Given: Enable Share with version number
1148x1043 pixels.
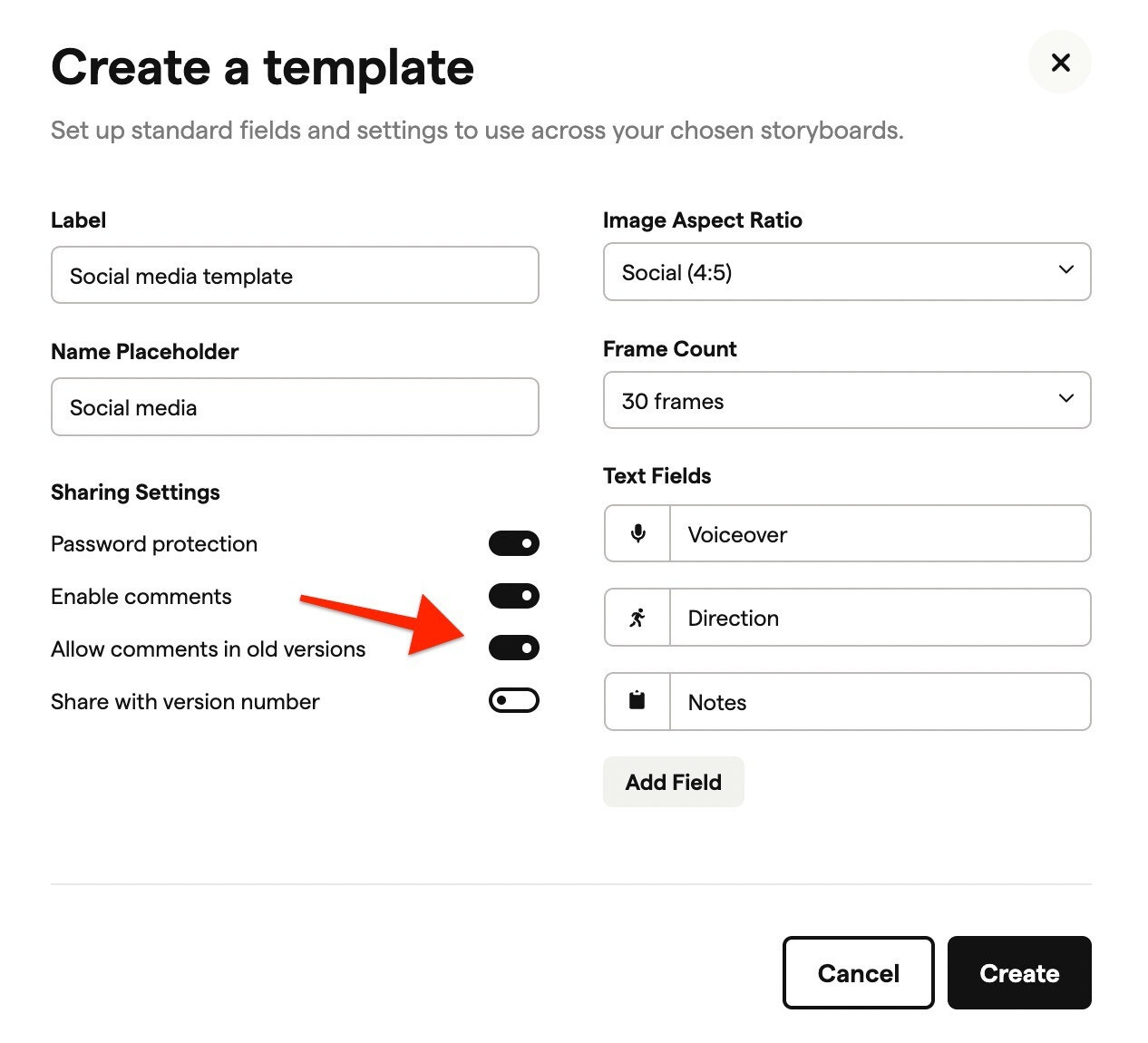Looking at the screenshot, I should tap(514, 700).
